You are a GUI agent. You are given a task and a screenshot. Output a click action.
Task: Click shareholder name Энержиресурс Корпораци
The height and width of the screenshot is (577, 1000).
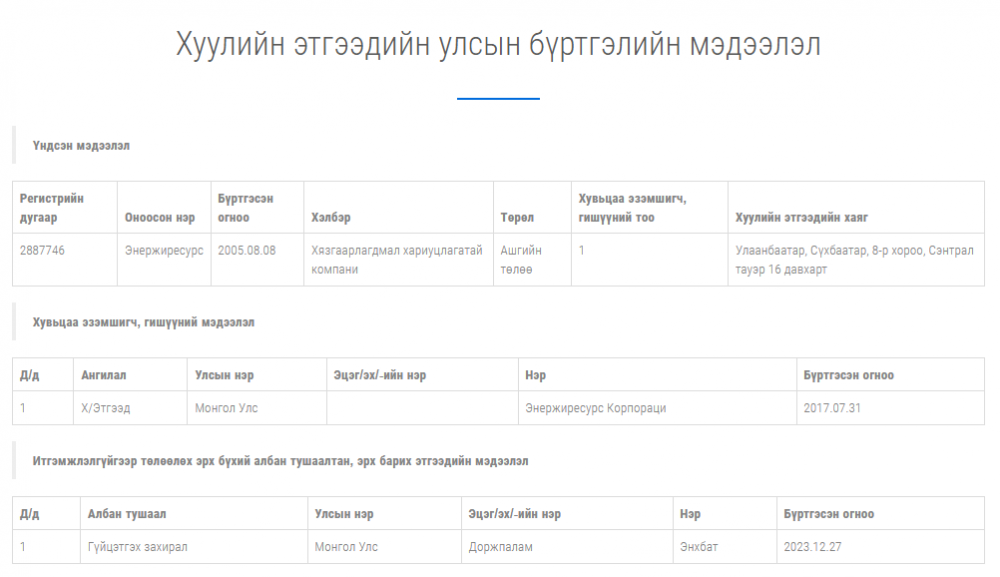click(x=595, y=408)
